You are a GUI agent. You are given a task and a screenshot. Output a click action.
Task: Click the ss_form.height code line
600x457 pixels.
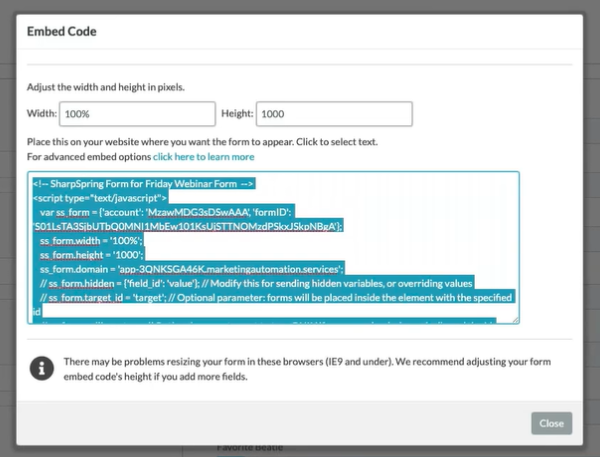93,255
